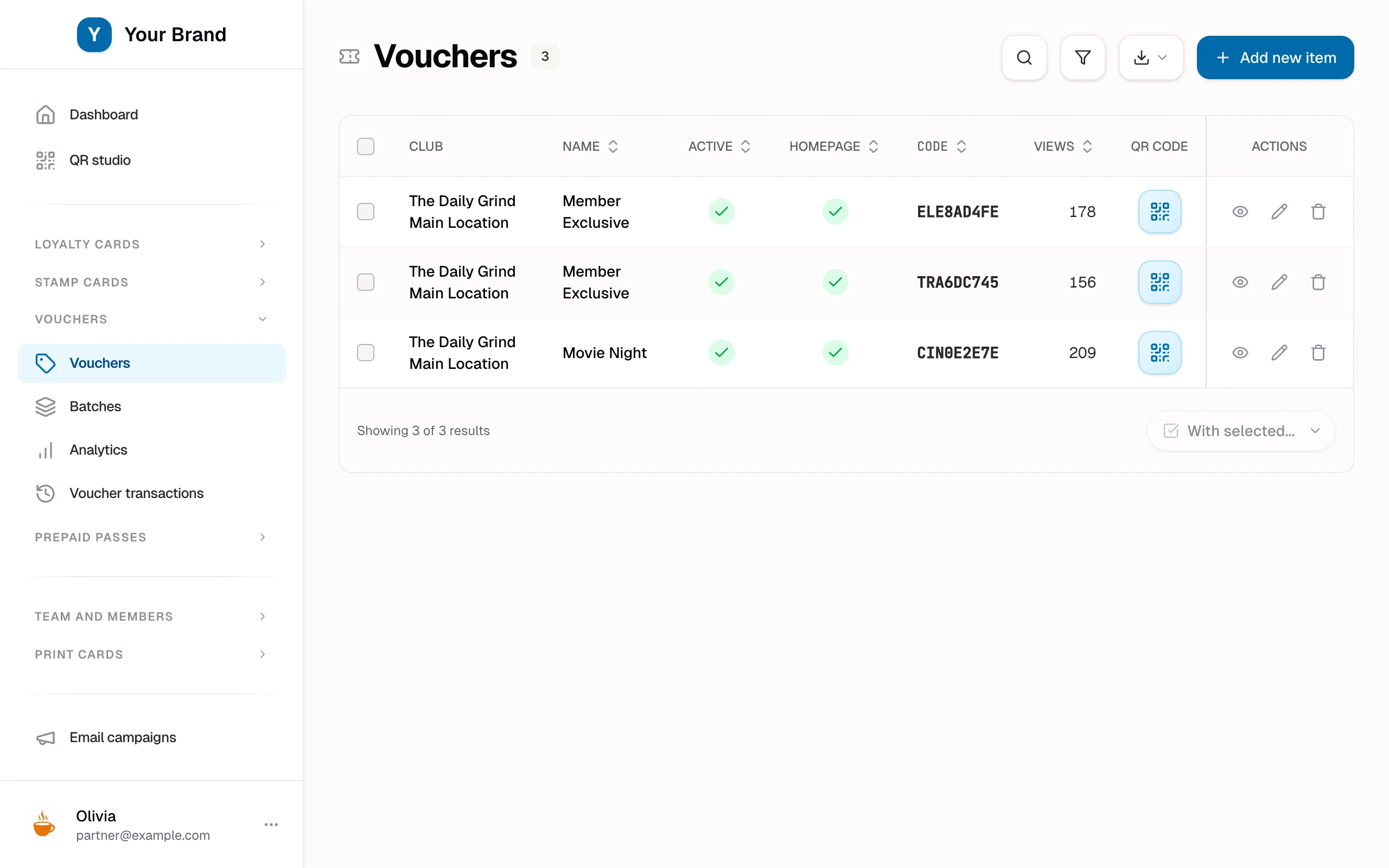Expand Print Cards section
1389x868 pixels.
pyautogui.click(x=151, y=654)
